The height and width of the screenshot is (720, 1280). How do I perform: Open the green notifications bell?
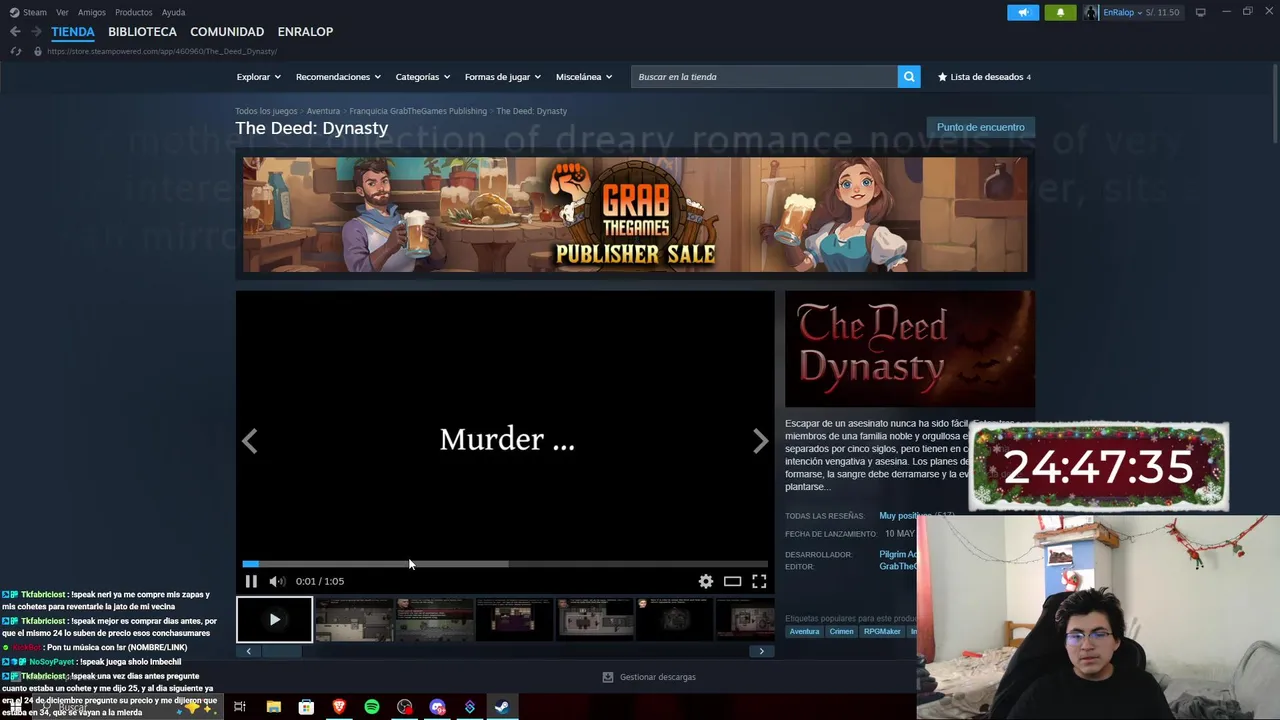(x=1060, y=12)
